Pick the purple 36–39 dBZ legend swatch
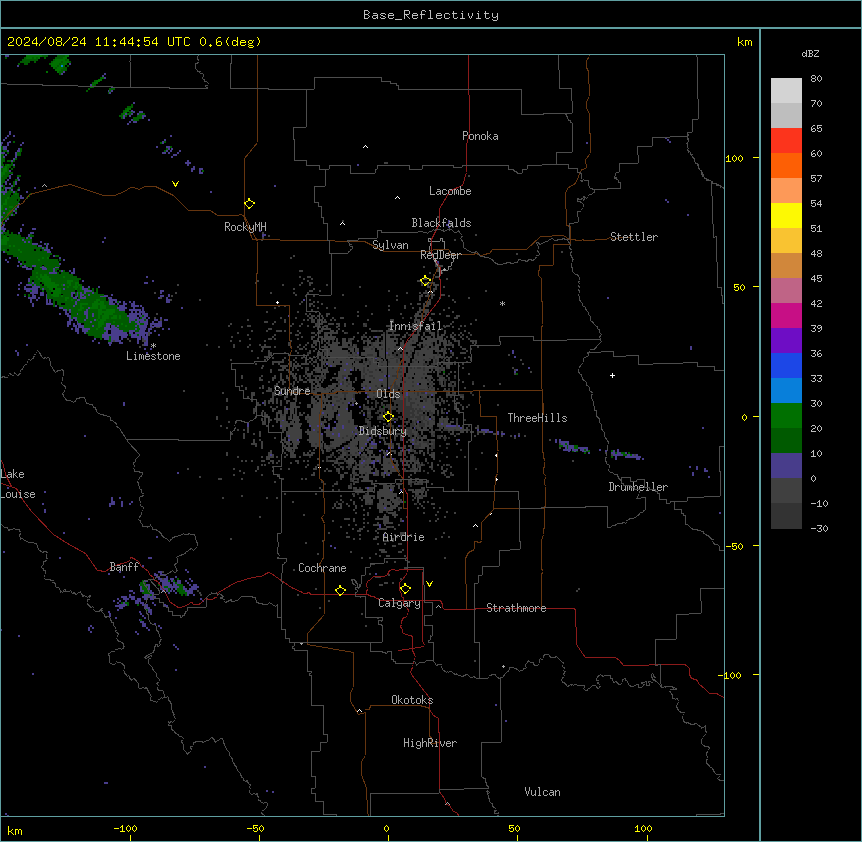Image resolution: width=862 pixels, height=842 pixels. point(786,341)
